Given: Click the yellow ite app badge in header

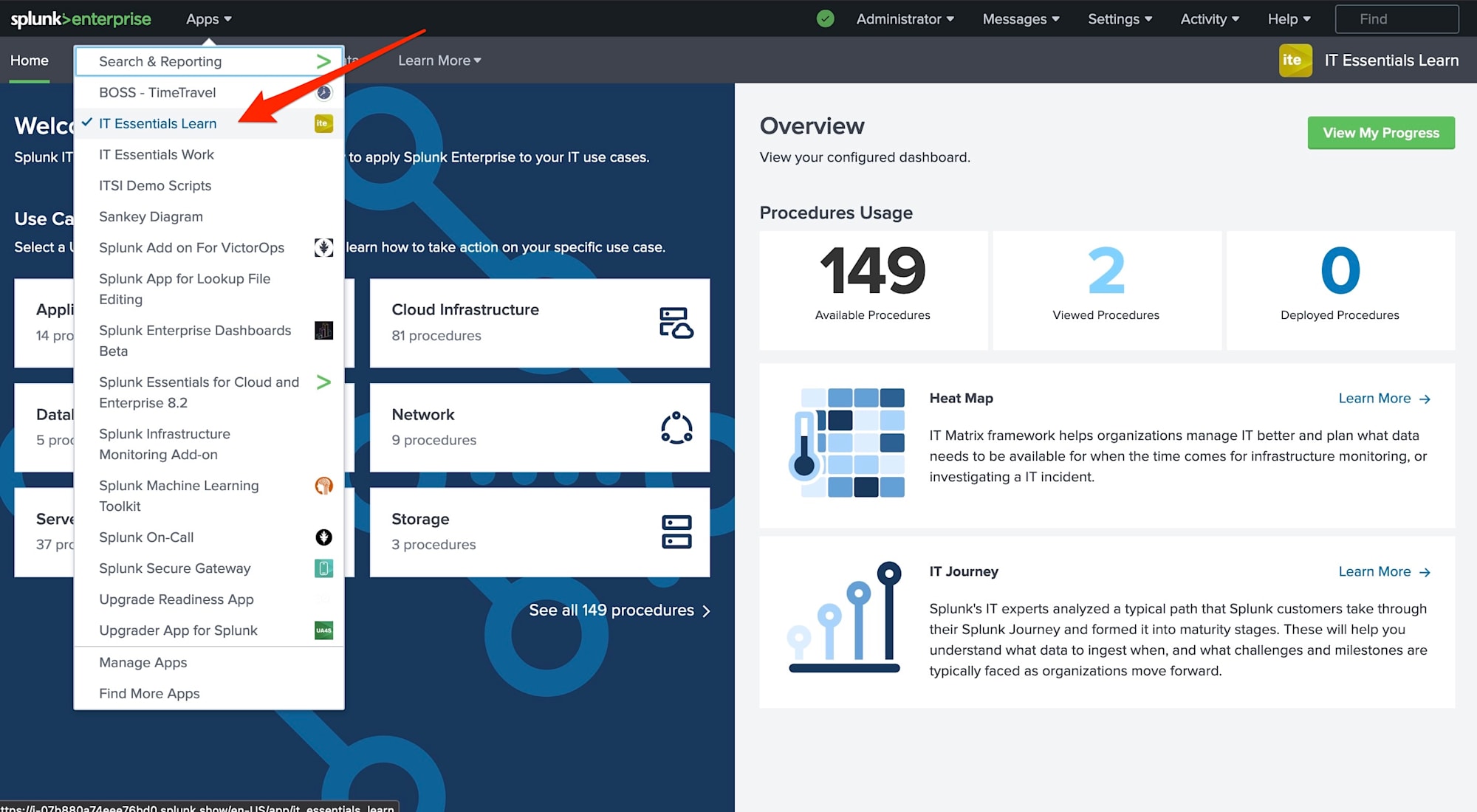Looking at the screenshot, I should coord(1295,61).
